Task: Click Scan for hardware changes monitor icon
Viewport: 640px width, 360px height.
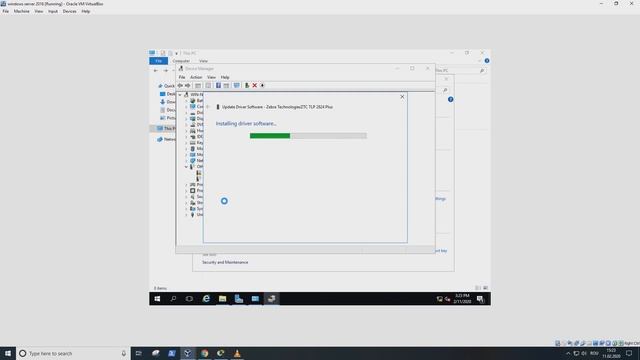Action: point(236,85)
